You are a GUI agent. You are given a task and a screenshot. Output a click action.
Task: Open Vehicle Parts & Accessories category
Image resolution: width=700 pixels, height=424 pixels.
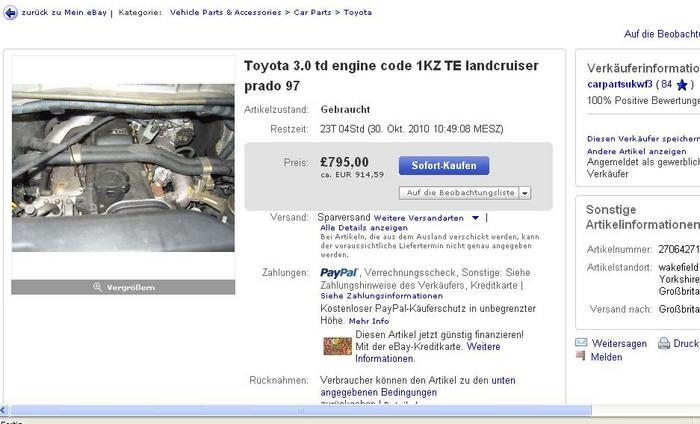pos(225,12)
